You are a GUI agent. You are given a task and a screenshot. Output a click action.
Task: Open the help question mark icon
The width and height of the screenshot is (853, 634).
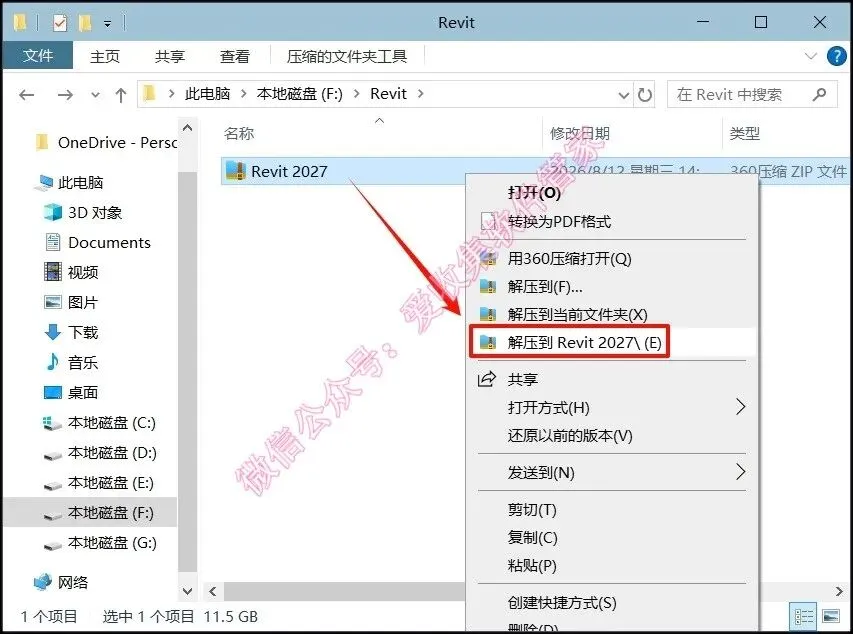pos(836,56)
